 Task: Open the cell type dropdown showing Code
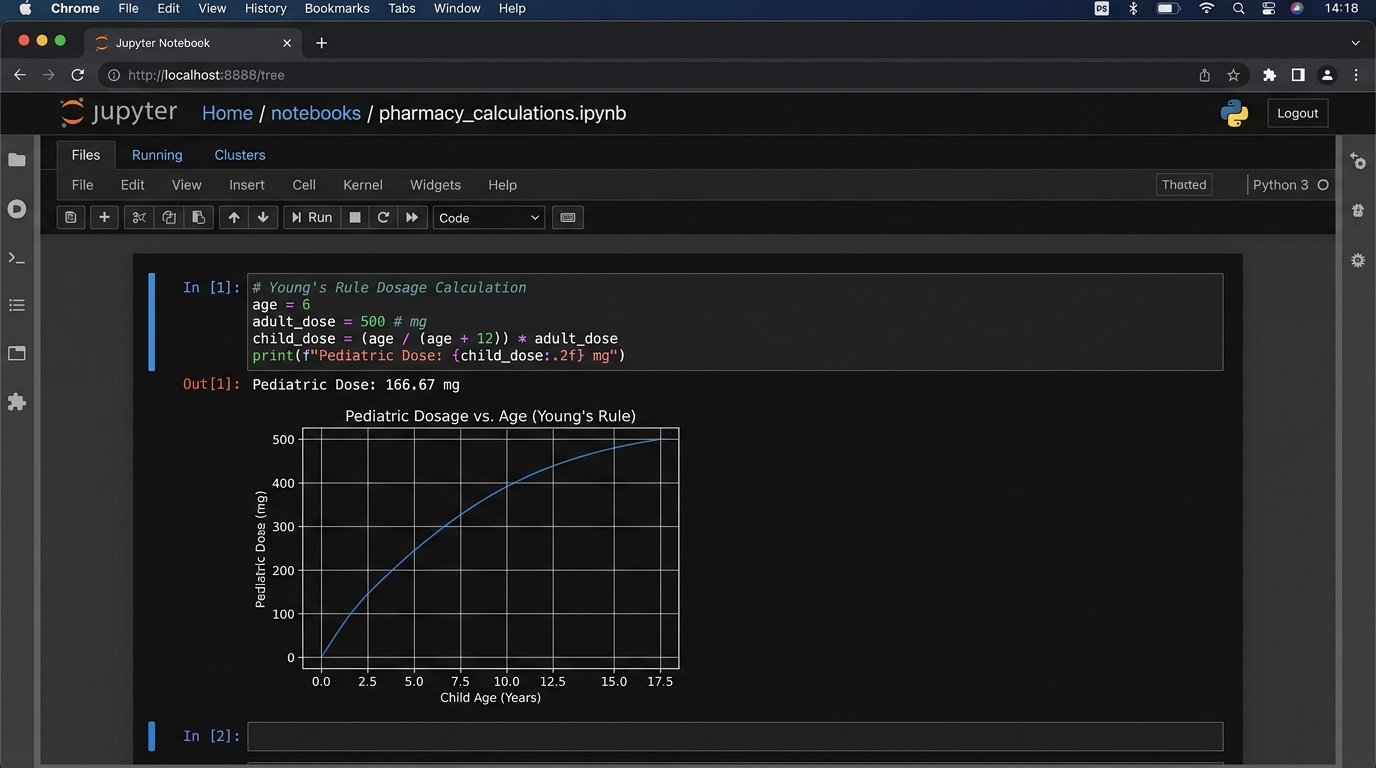click(489, 217)
